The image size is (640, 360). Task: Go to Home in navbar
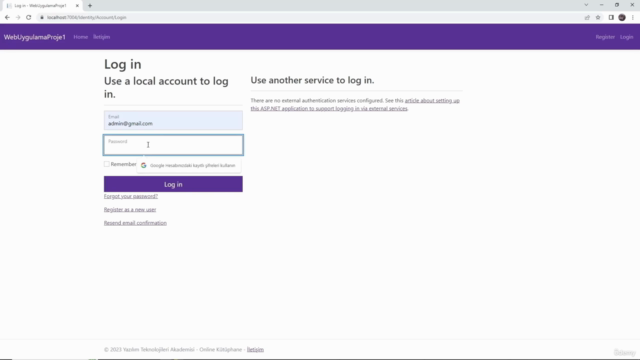click(x=80, y=37)
